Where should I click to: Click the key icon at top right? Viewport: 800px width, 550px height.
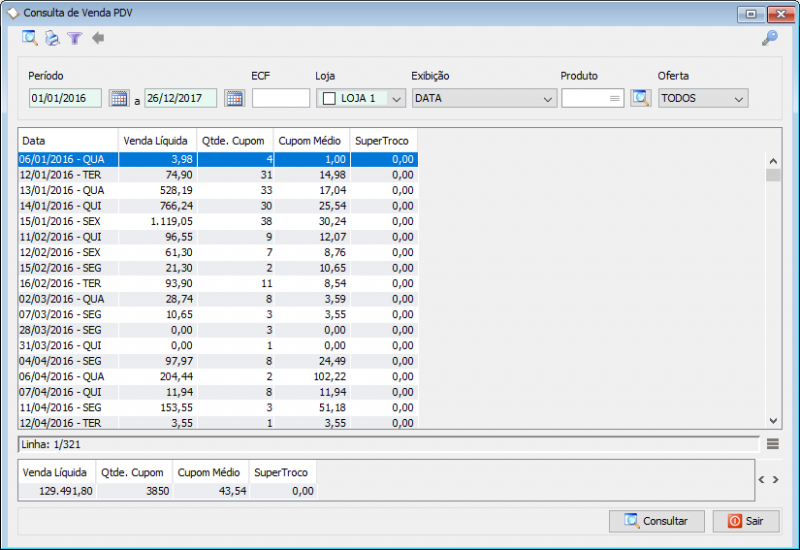coord(769,38)
